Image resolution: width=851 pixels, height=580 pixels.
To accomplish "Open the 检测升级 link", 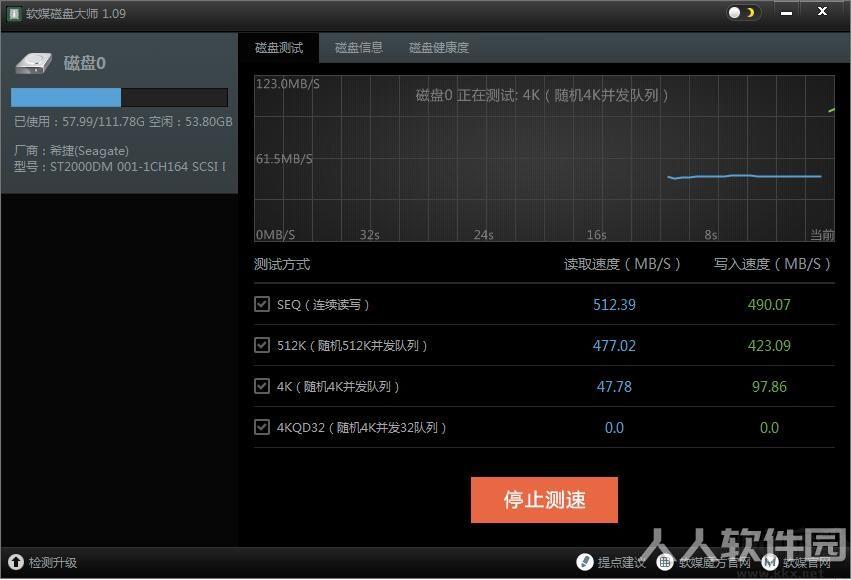I will pyautogui.click(x=53, y=563).
